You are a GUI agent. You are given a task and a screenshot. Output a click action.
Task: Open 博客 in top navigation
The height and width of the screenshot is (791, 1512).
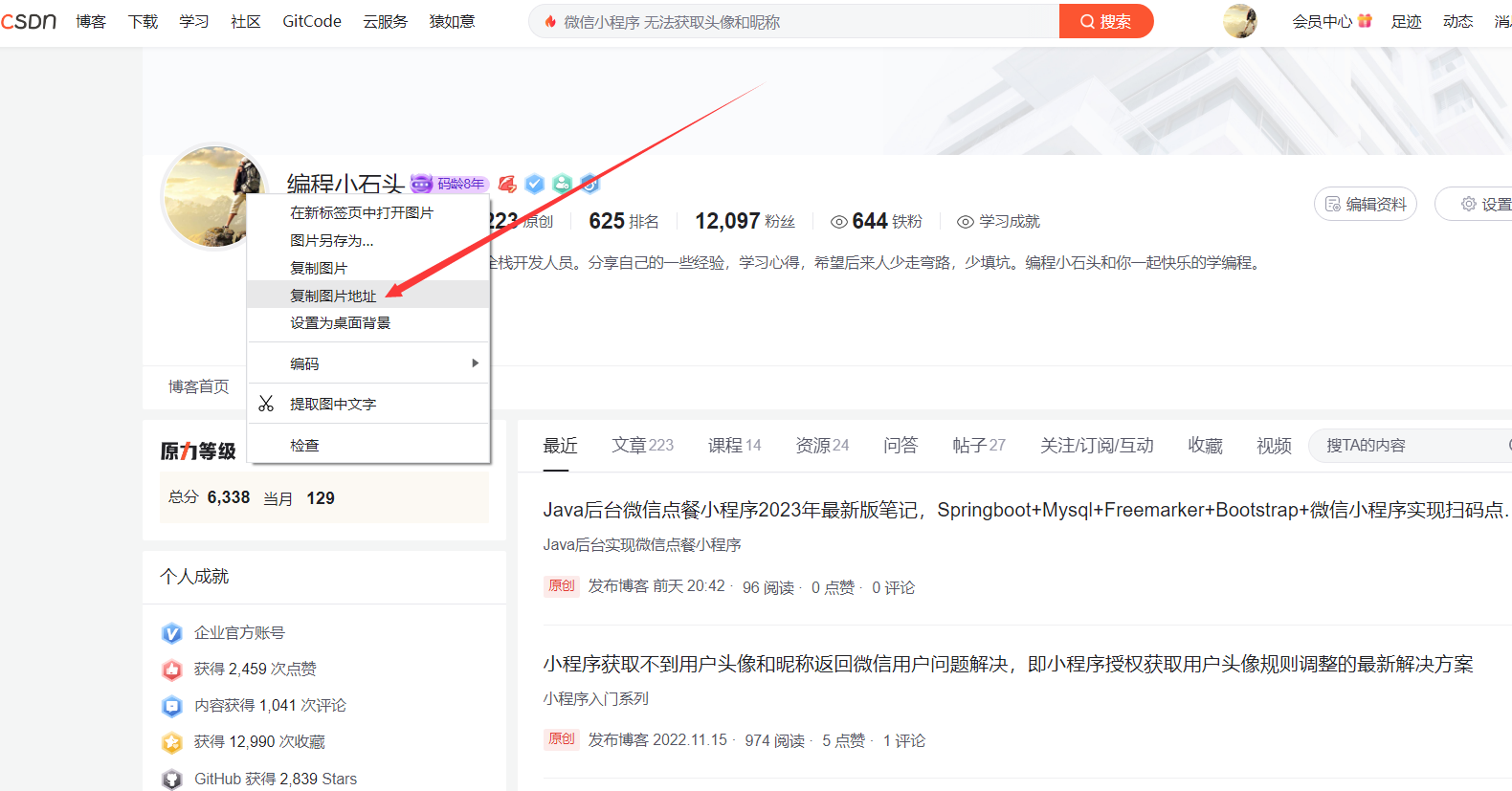[91, 21]
